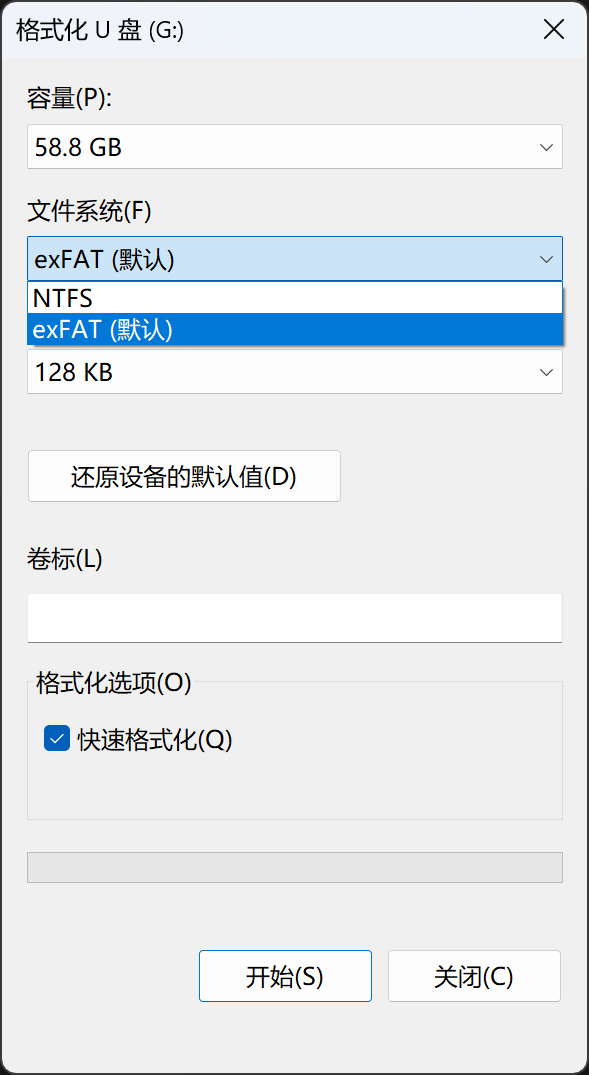Click the 容量(P) label
The height and width of the screenshot is (1075, 589).
pyautogui.click(x=69, y=99)
